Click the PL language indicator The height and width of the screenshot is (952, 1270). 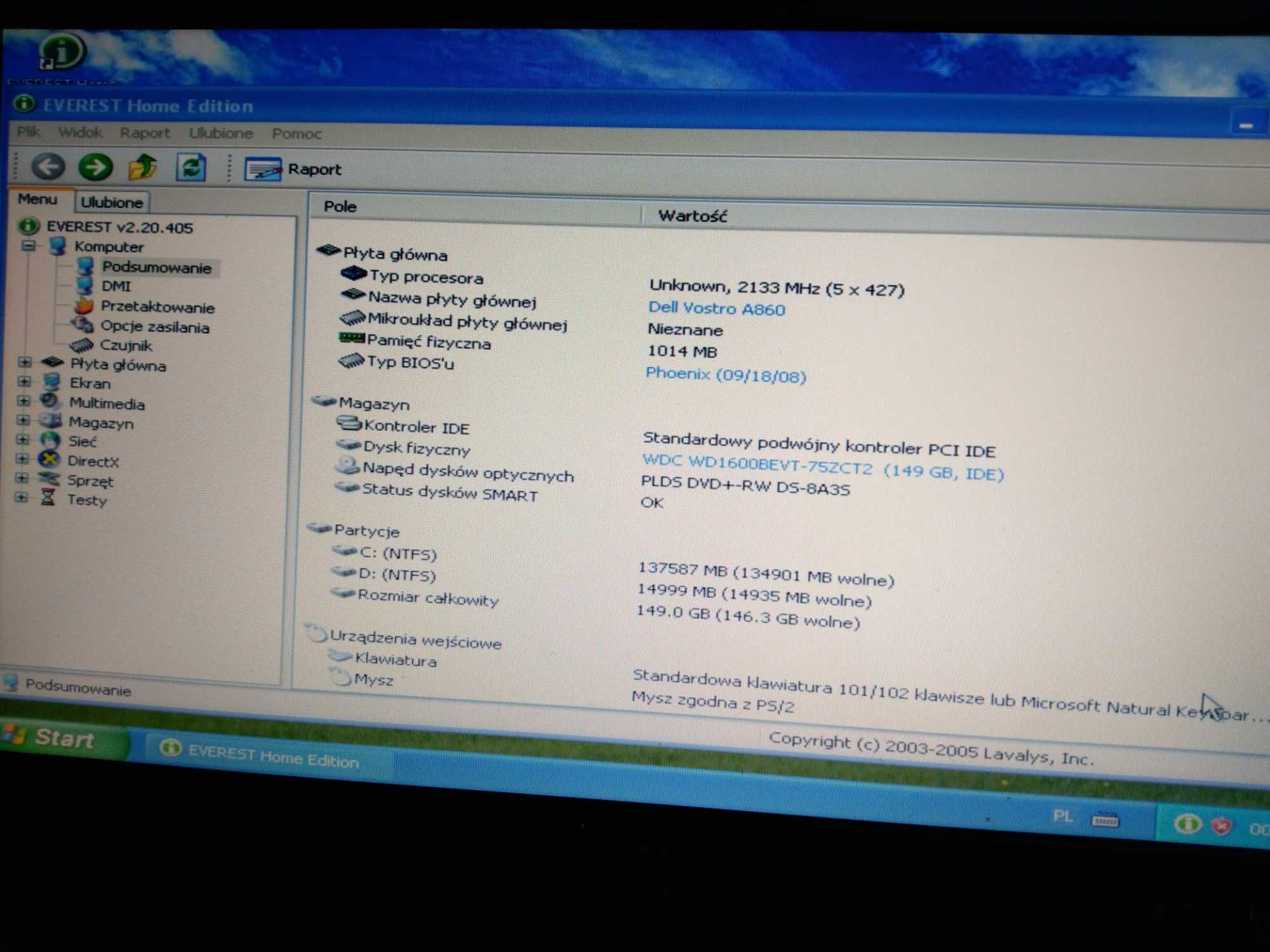point(1062,815)
